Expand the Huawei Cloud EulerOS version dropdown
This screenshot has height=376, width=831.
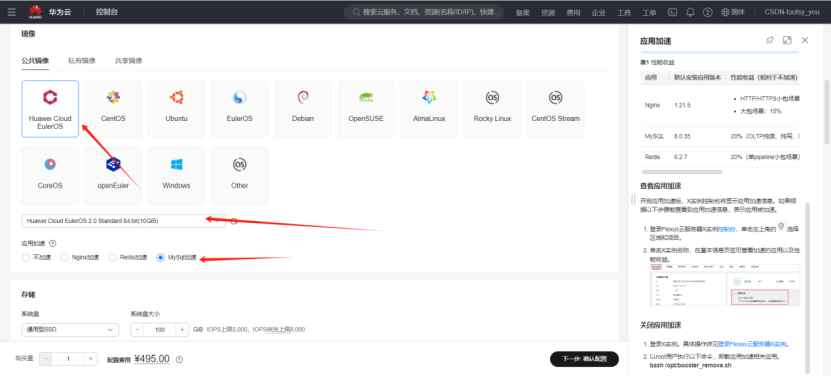coord(123,221)
